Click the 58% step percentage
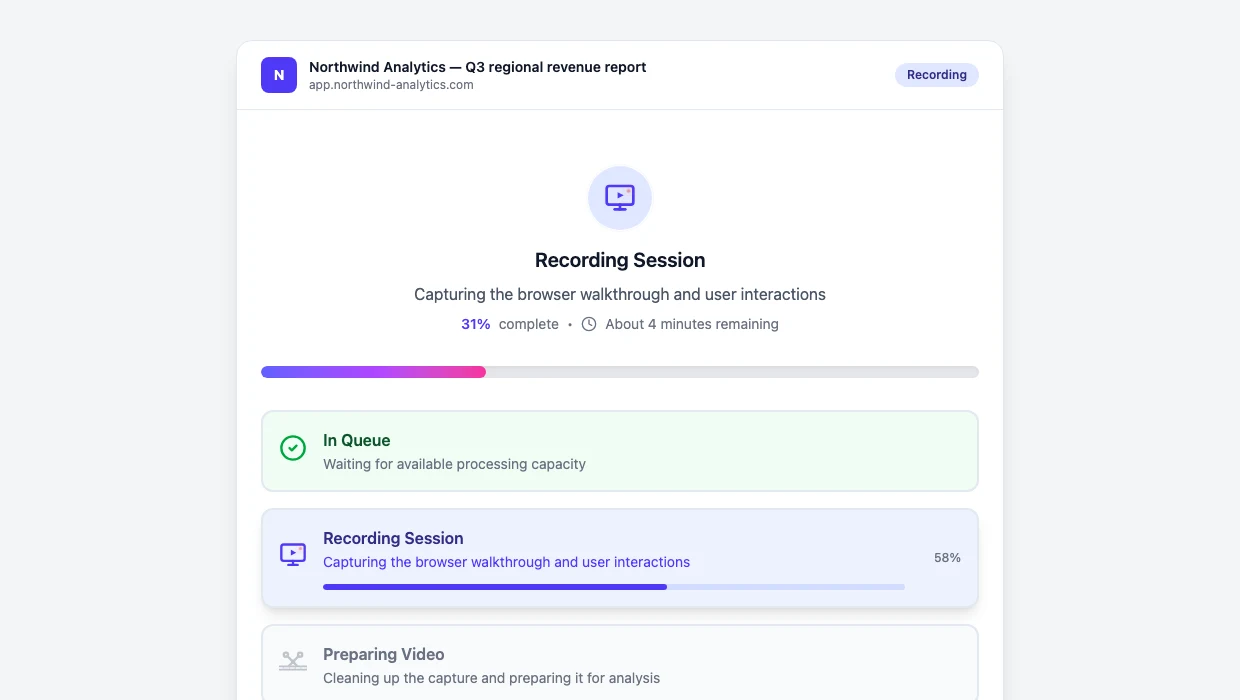 tap(947, 558)
